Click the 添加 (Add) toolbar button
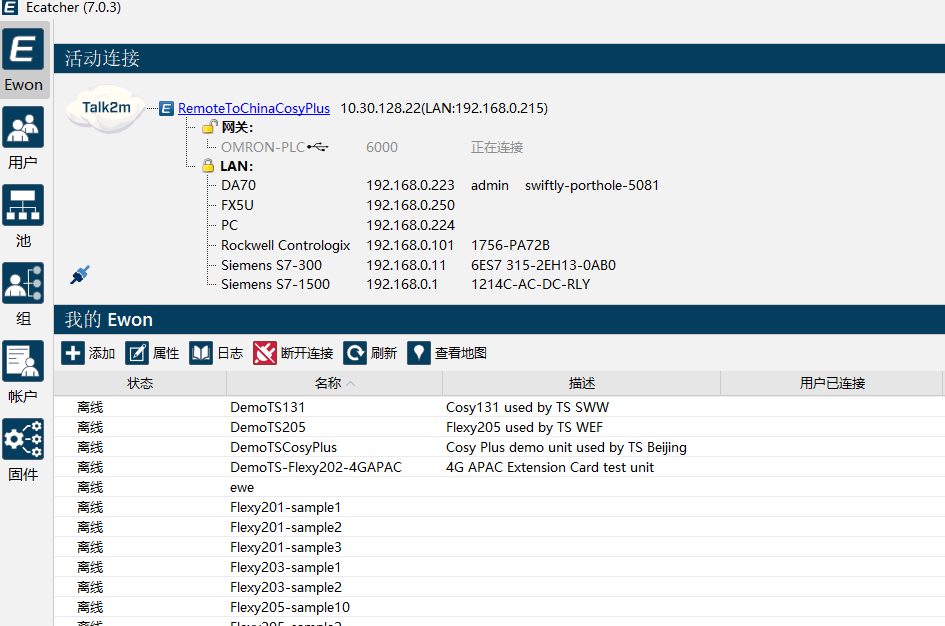 (88, 353)
